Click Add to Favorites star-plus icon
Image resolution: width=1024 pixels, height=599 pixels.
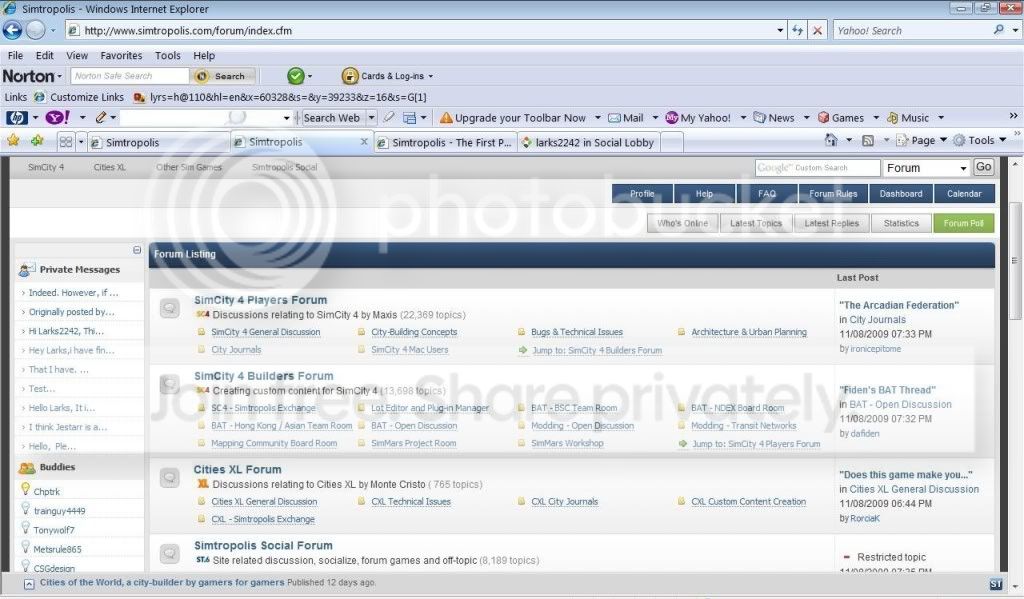click(37, 140)
